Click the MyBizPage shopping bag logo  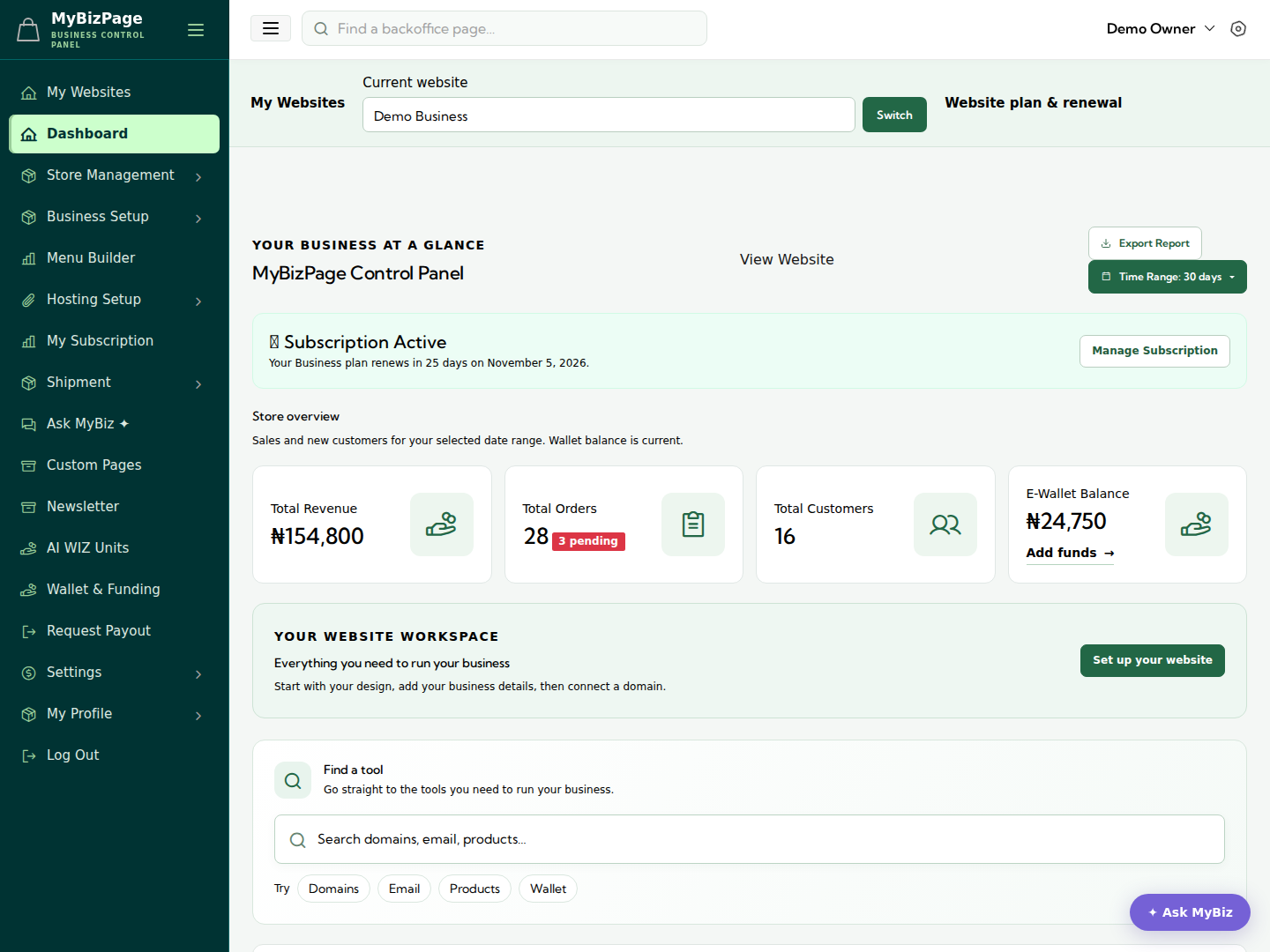pos(28,30)
